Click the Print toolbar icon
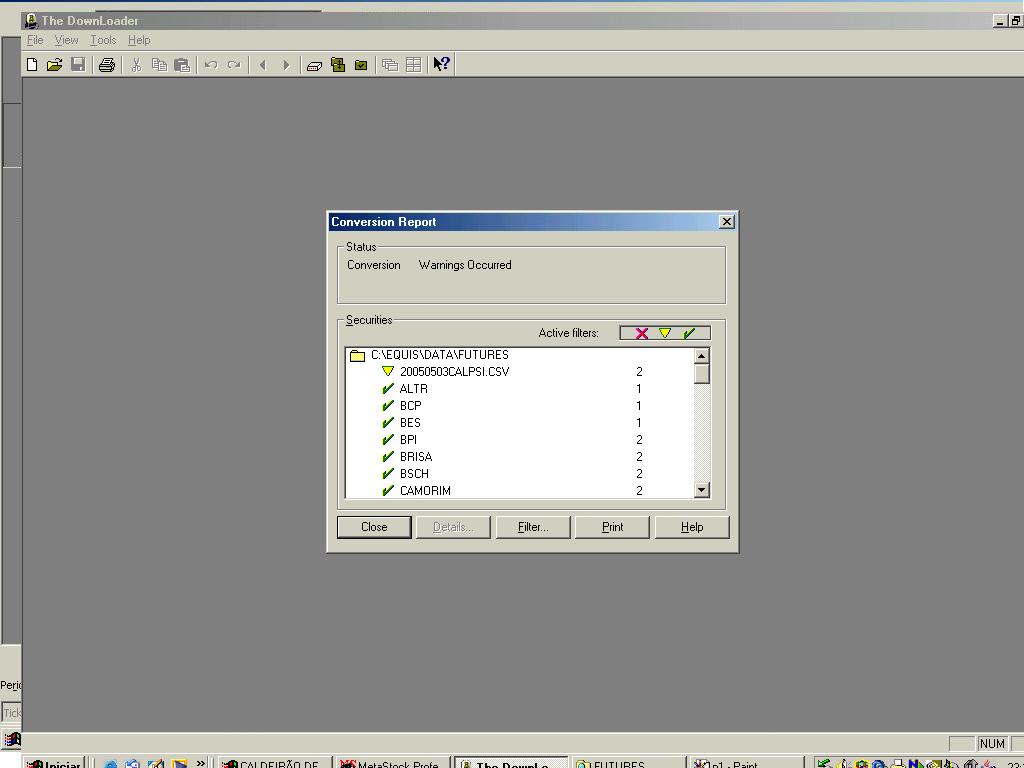Viewport: 1024px width, 768px height. [107, 65]
